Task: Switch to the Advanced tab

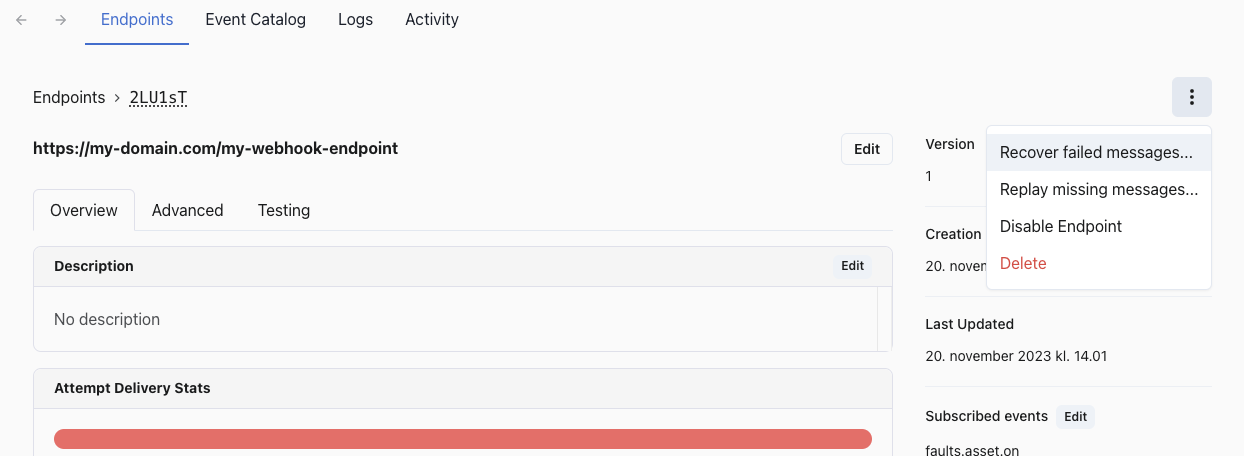Action: 187,210
